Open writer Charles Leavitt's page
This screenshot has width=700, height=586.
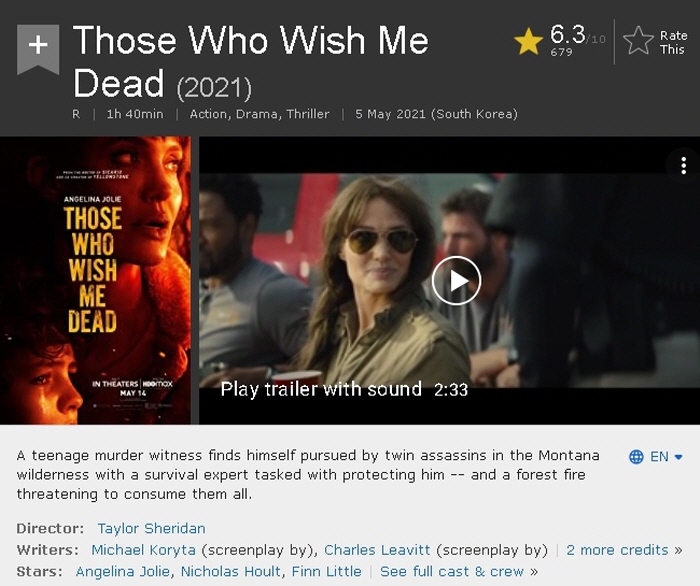(x=377, y=550)
